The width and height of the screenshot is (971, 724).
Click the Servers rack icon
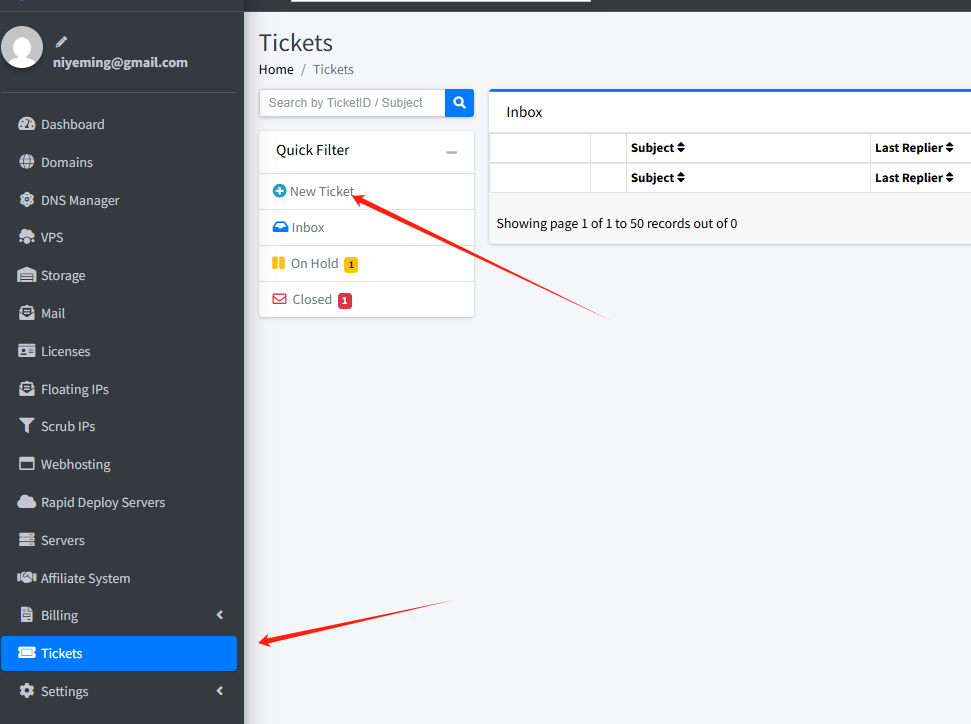click(27, 539)
